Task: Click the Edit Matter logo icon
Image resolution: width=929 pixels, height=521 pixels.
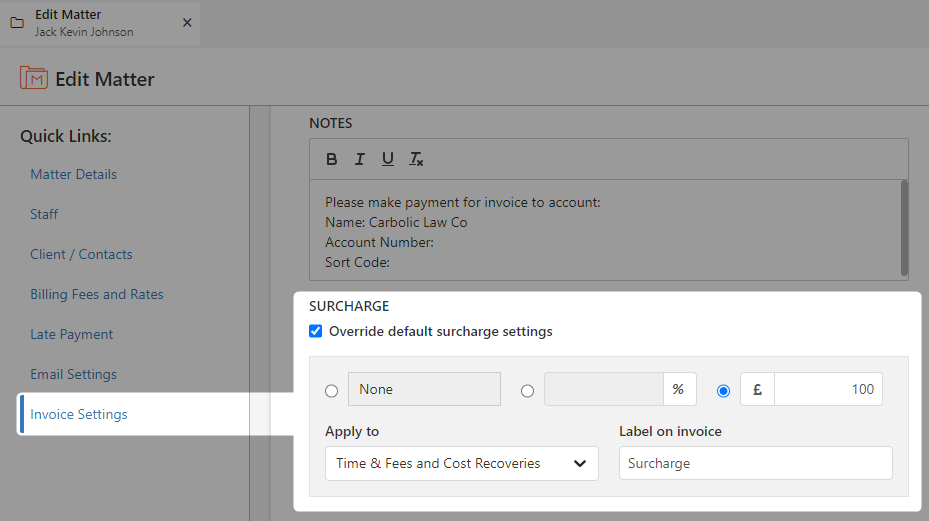Action: pos(33,78)
